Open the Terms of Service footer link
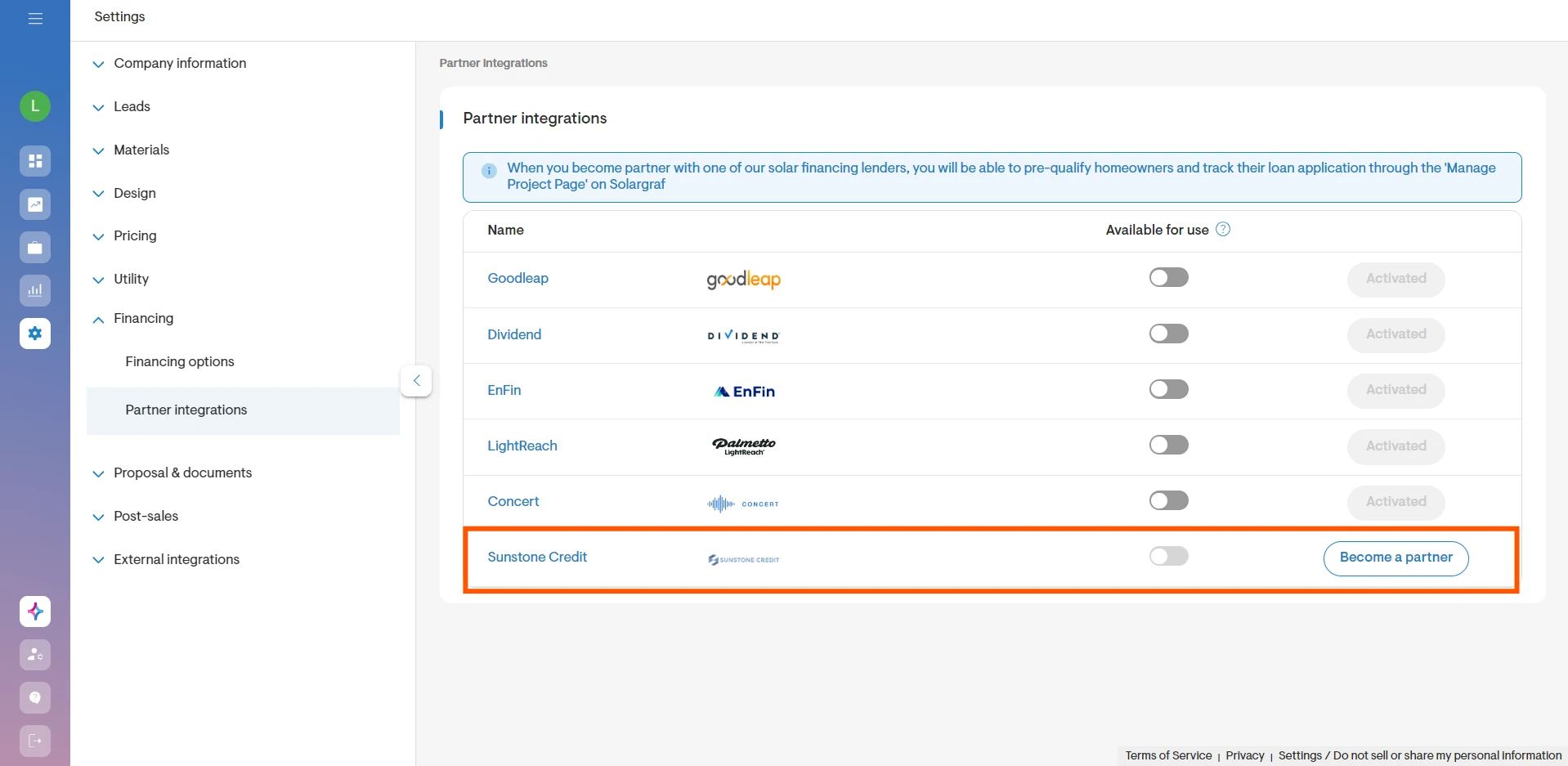Image resolution: width=1568 pixels, height=766 pixels. 1168,755
